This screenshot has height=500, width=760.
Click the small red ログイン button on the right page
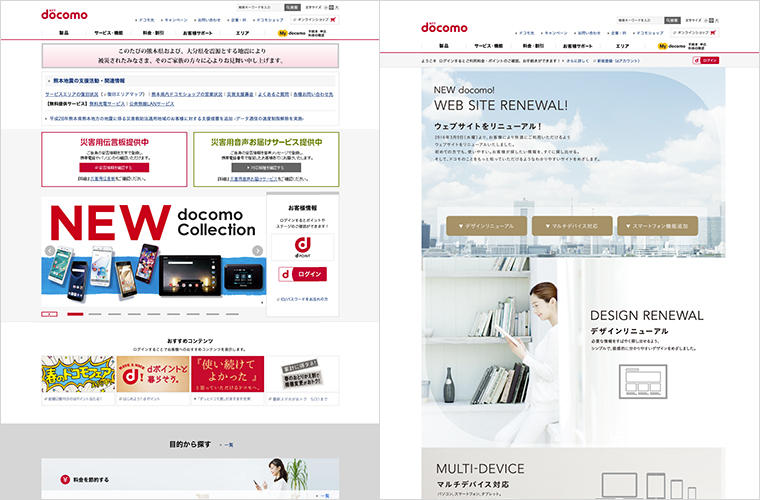point(706,61)
